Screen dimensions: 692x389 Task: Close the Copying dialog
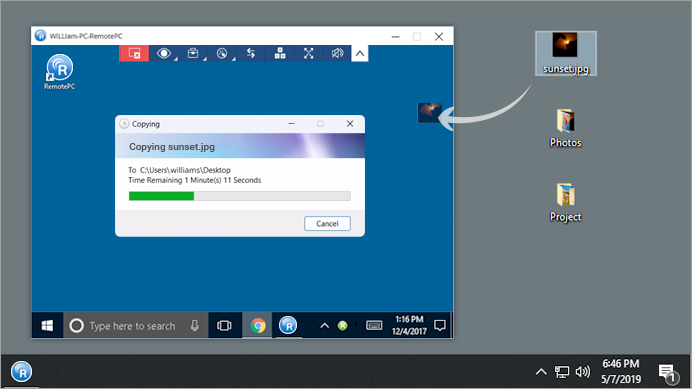(350, 124)
